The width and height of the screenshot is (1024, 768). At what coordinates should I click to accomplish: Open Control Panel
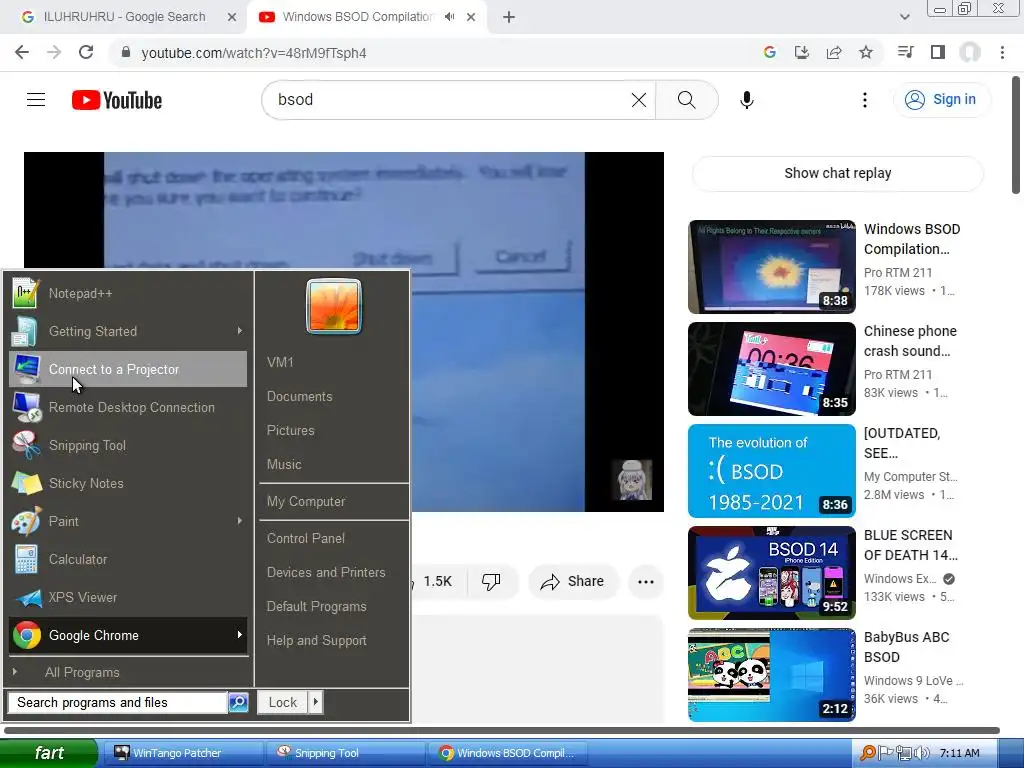[306, 538]
